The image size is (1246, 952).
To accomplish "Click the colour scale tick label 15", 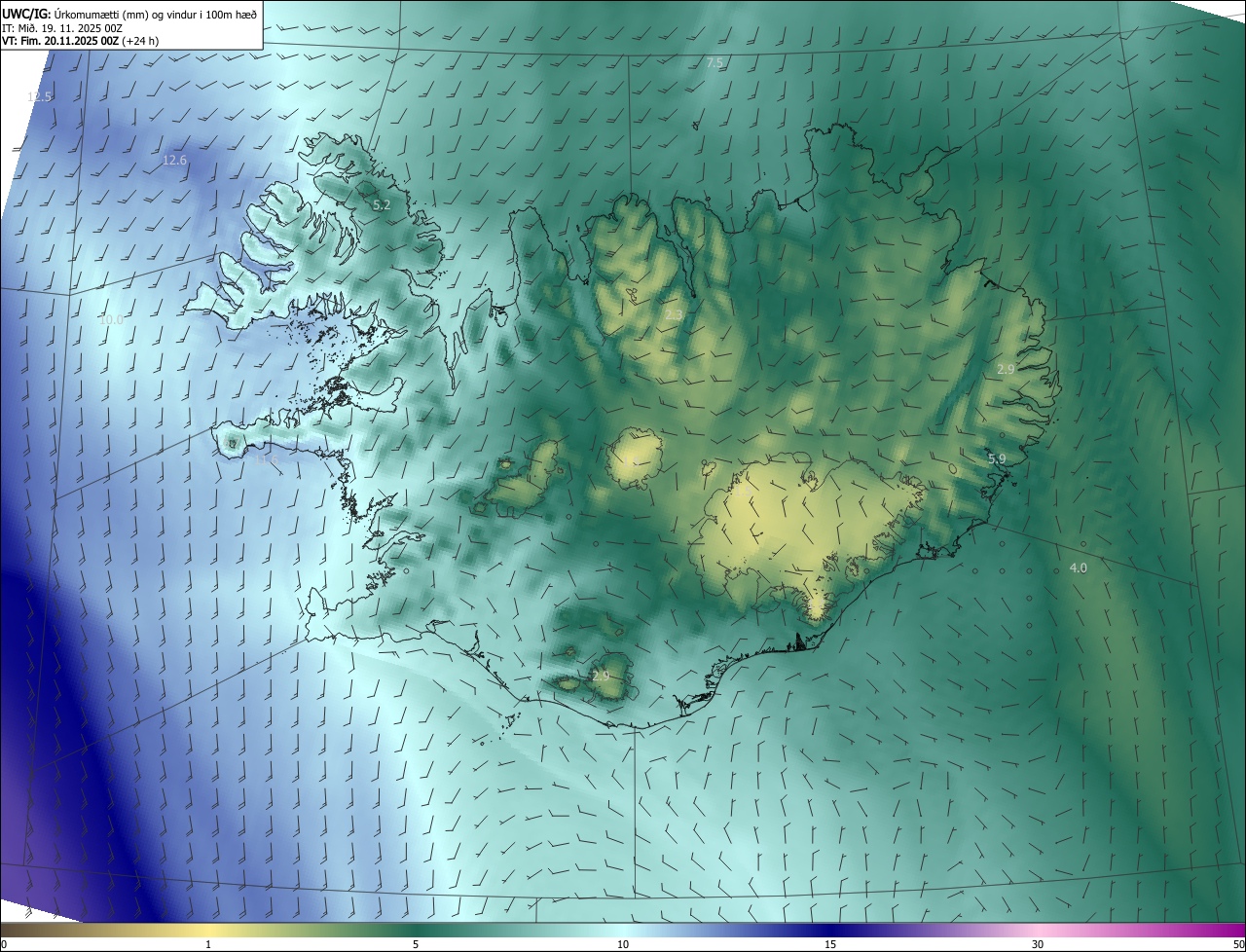I will (x=830, y=944).
